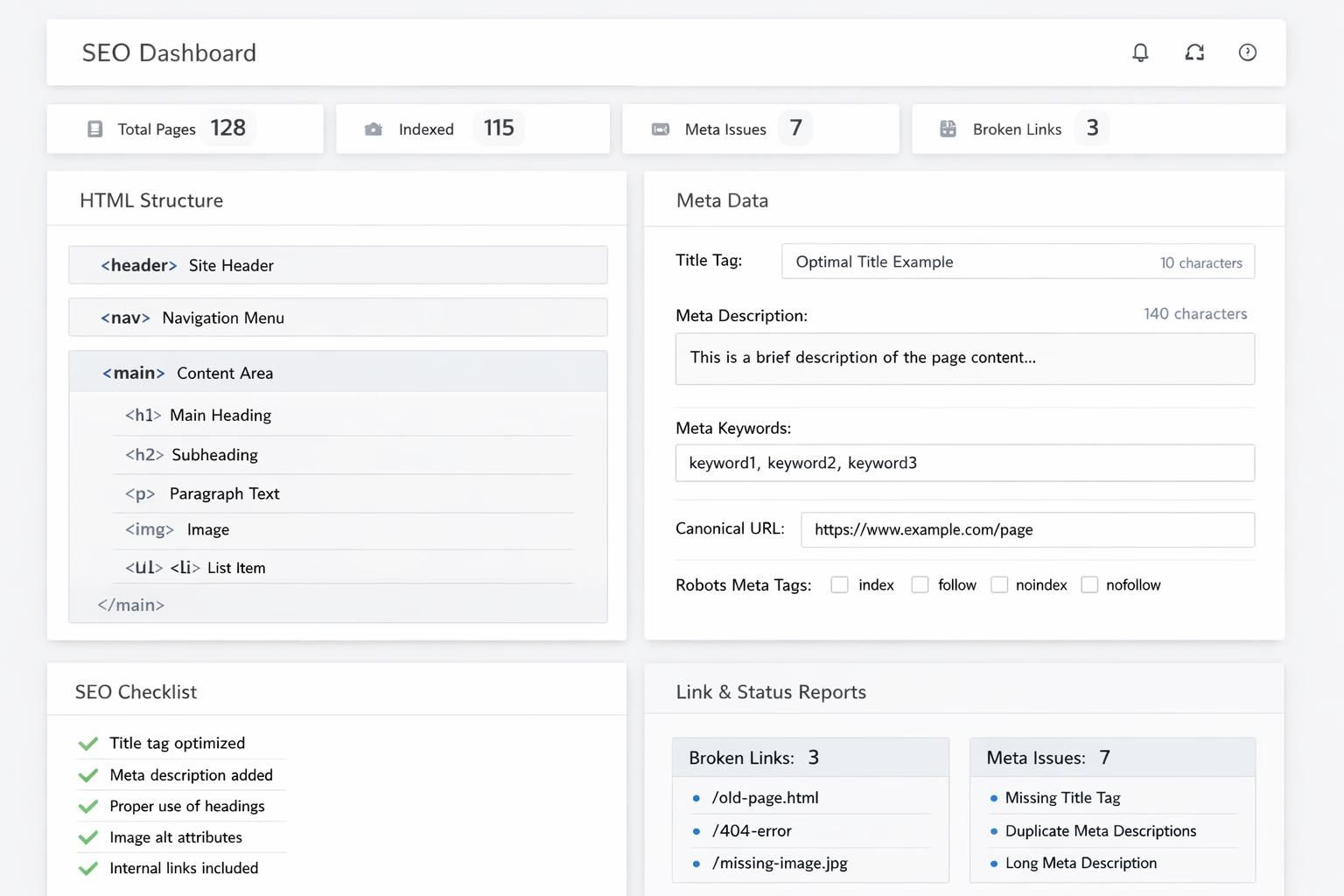Click the notification bell icon
1344x896 pixels.
[1140, 52]
